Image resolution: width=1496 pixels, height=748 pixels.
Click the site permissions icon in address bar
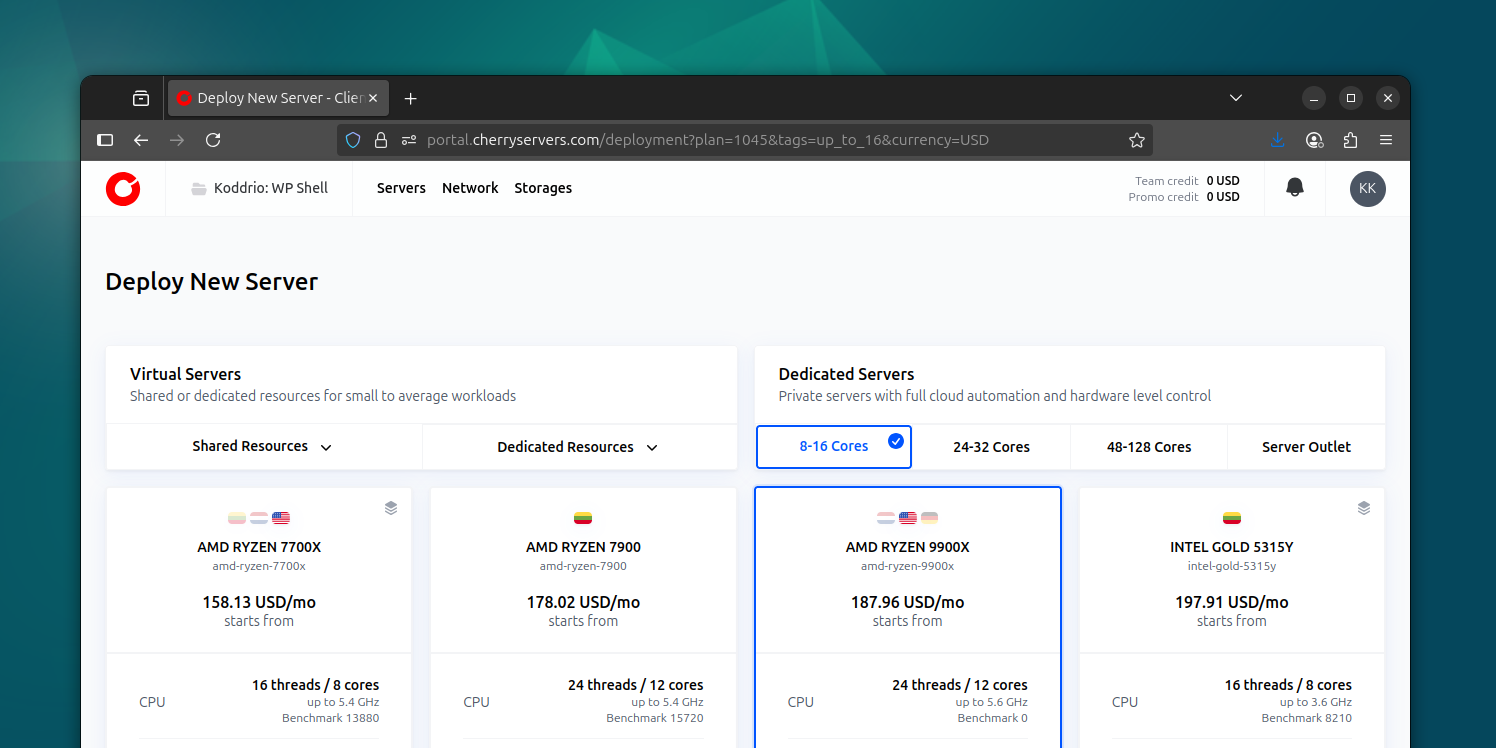pos(408,140)
